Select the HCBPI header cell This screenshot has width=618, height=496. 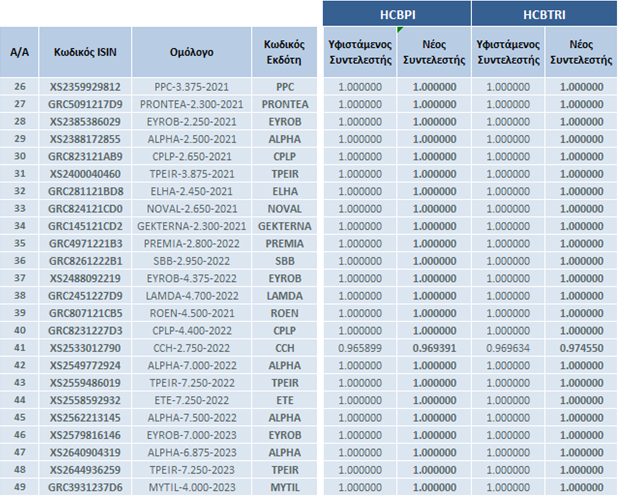coord(396,14)
